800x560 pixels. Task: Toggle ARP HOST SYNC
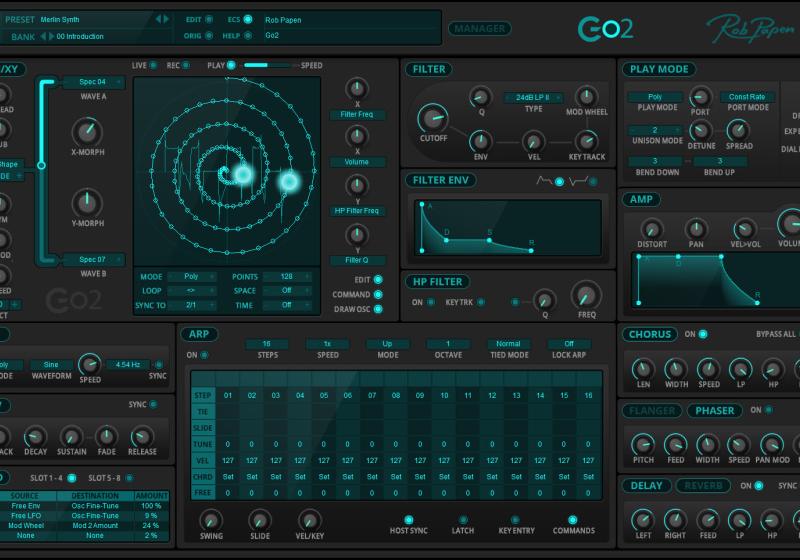(409, 520)
